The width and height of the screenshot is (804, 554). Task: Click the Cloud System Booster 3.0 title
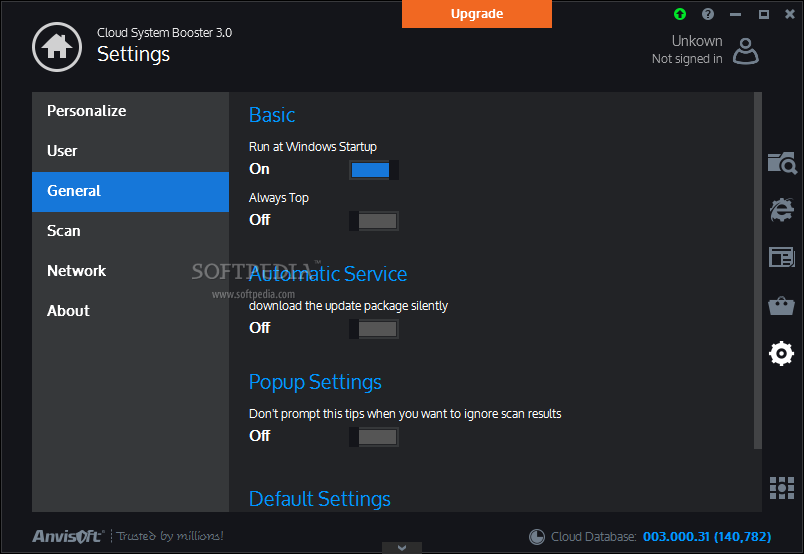pos(165,33)
